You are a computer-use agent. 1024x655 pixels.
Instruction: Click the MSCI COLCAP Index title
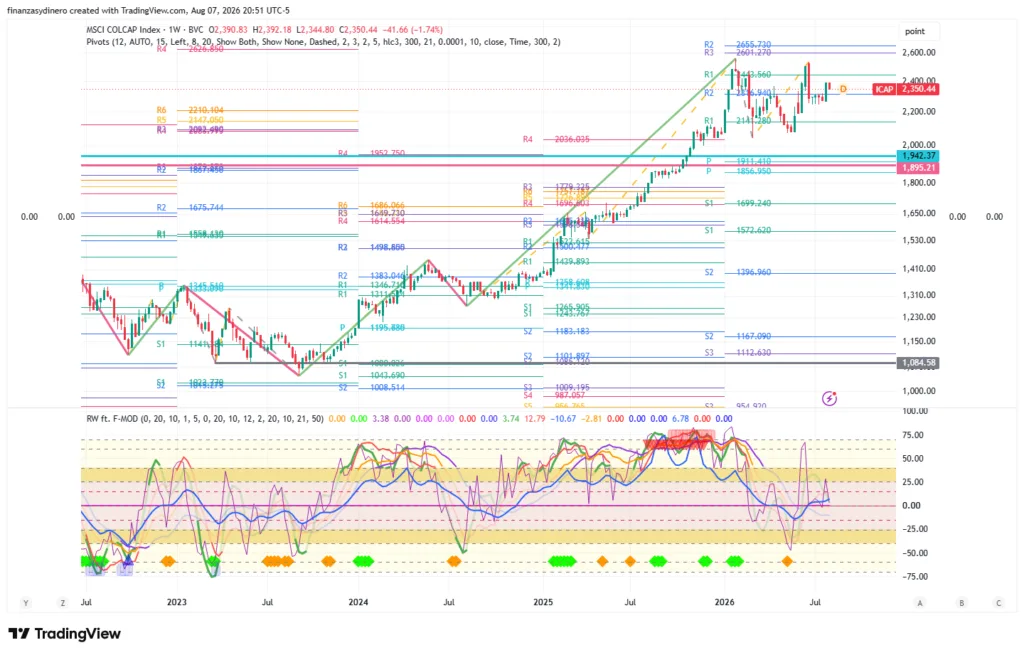123,30
